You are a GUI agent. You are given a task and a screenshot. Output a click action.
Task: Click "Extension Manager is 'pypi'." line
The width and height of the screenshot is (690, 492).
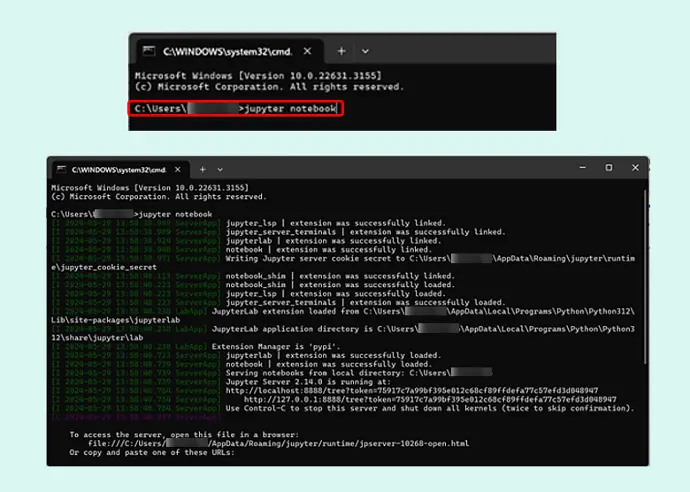coord(276,346)
